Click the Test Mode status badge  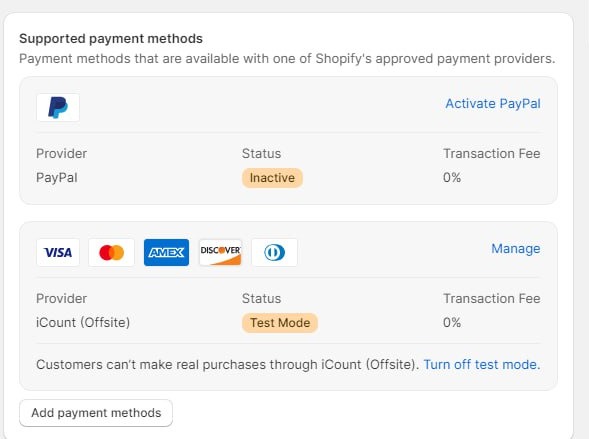[280, 323]
